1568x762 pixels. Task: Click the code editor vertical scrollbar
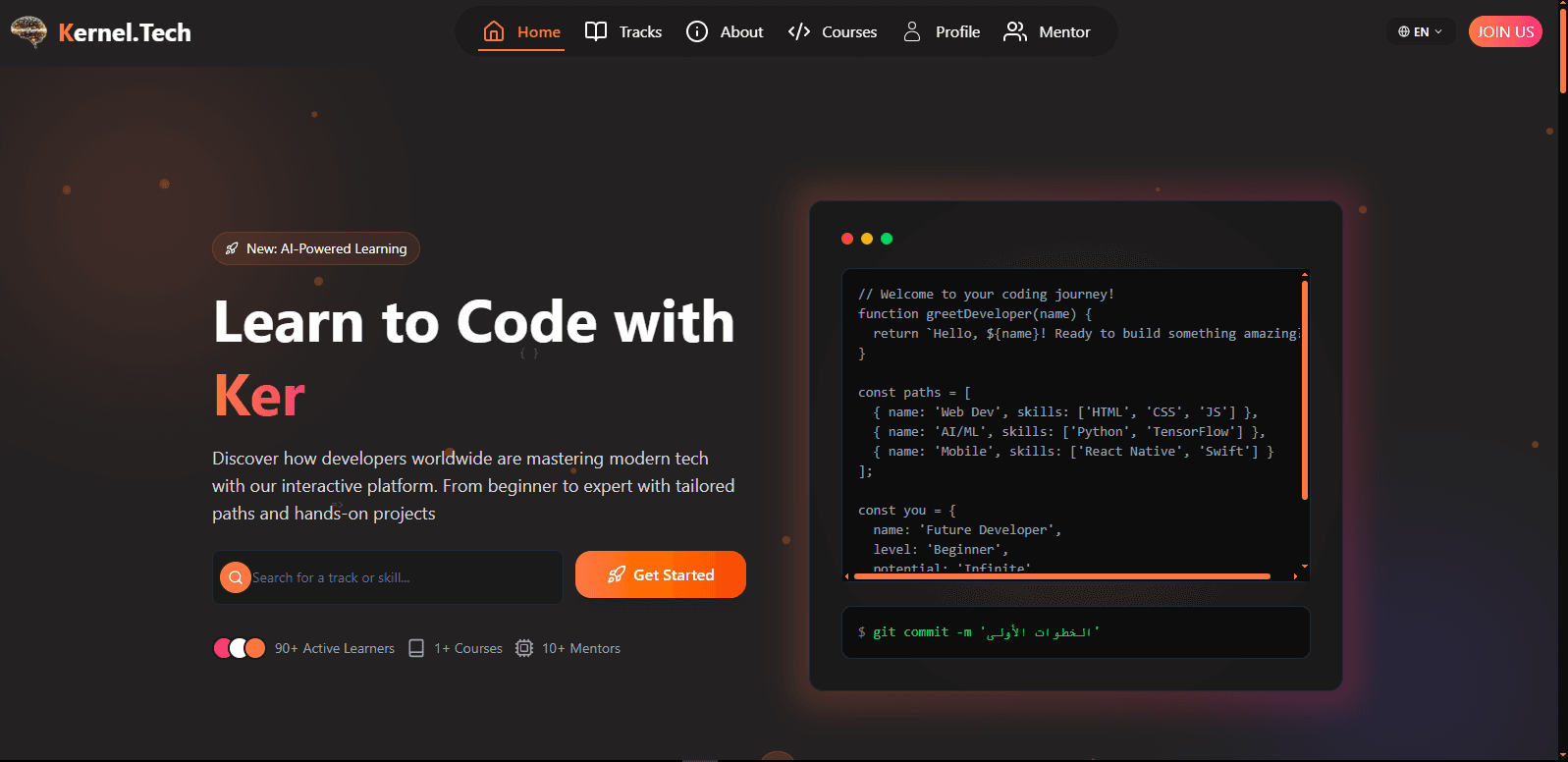(x=1305, y=390)
